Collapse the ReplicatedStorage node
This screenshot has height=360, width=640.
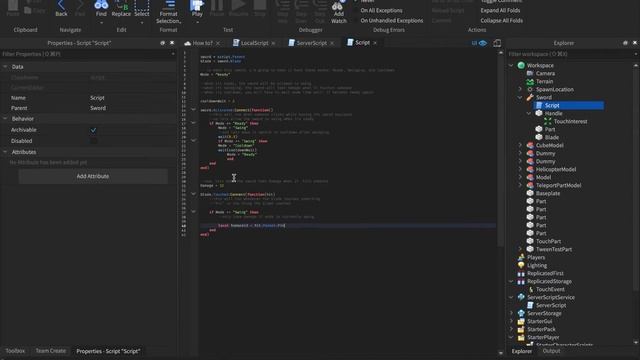511,281
